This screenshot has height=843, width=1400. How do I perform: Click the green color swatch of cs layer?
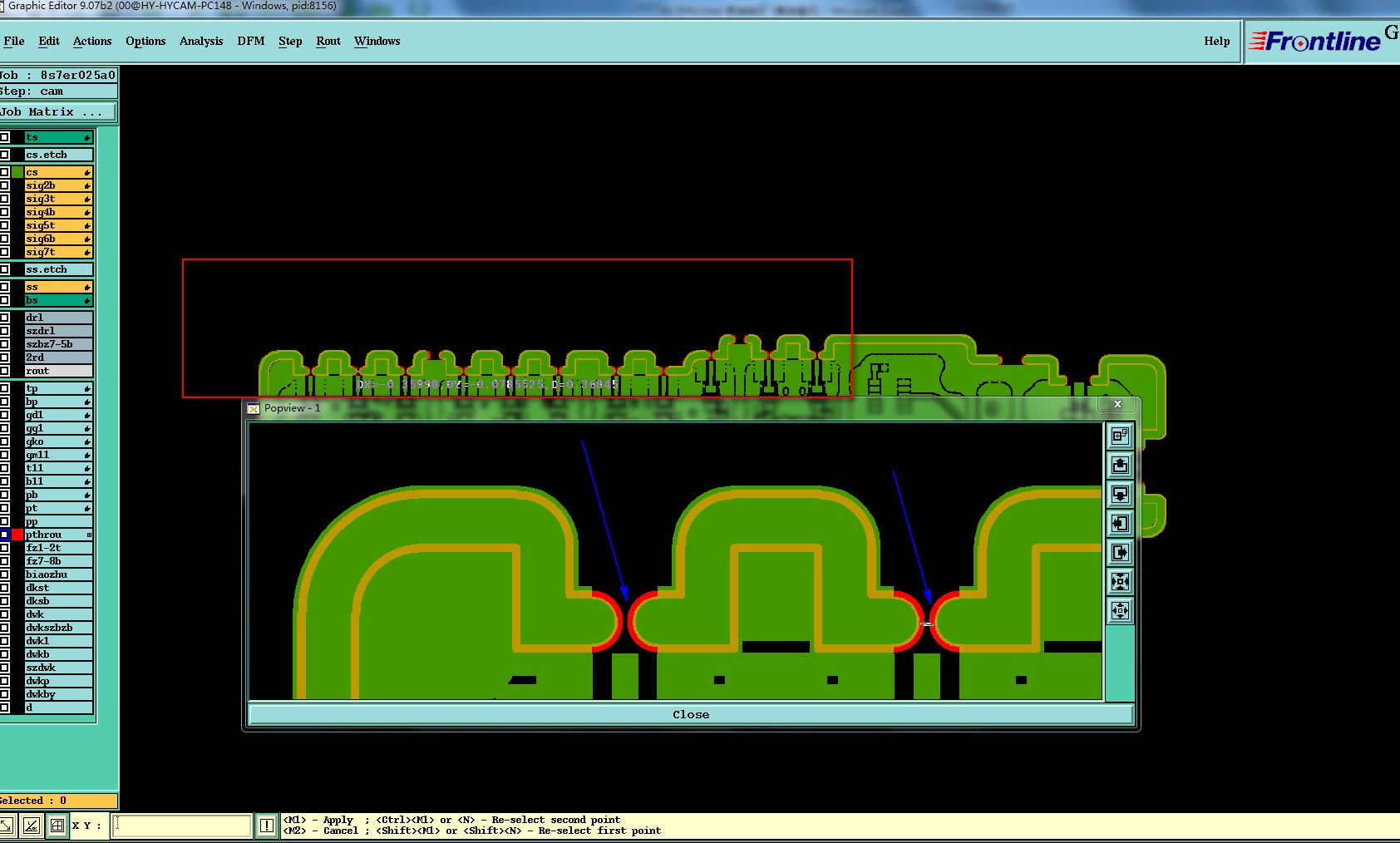17,172
